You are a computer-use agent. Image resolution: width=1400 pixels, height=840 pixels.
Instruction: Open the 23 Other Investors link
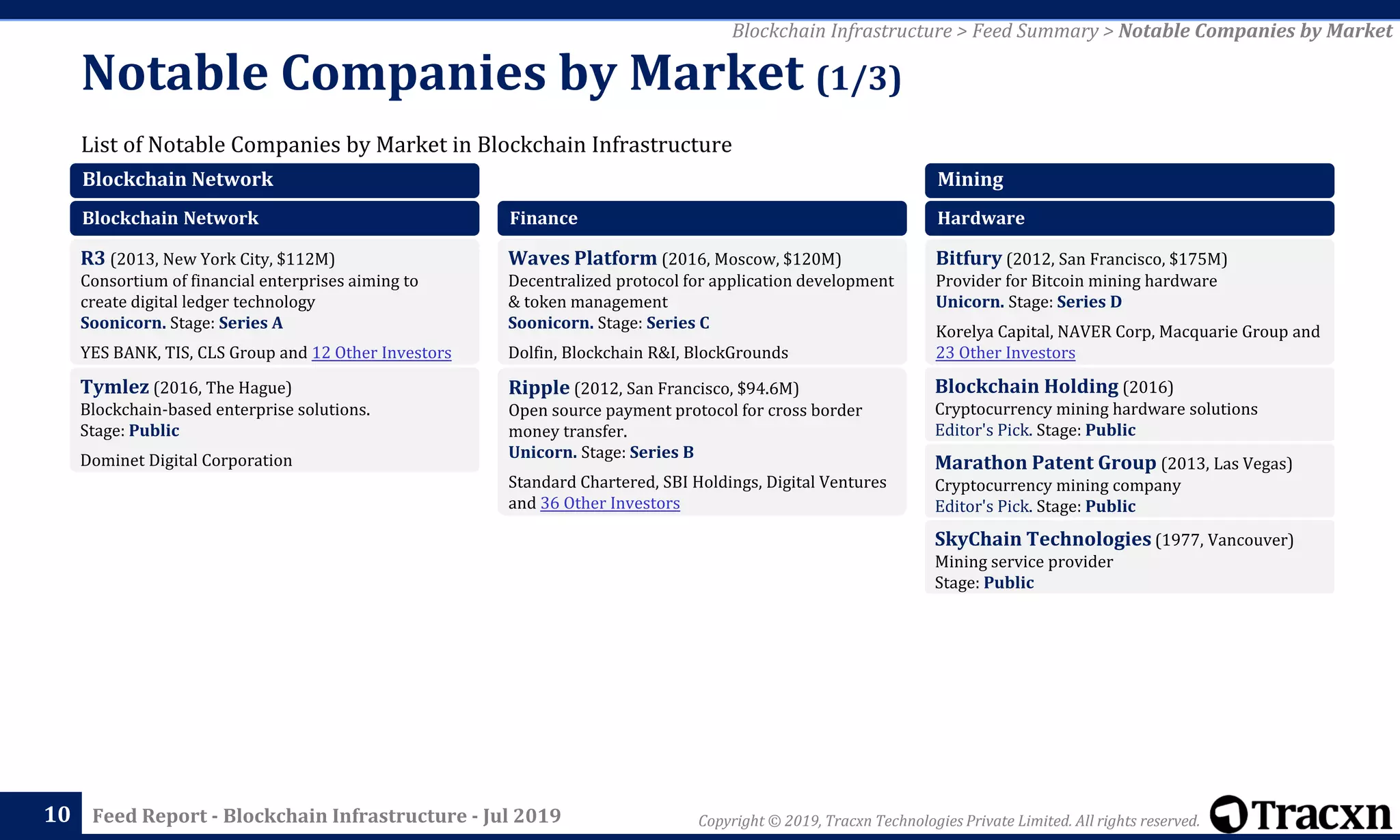pos(1006,353)
